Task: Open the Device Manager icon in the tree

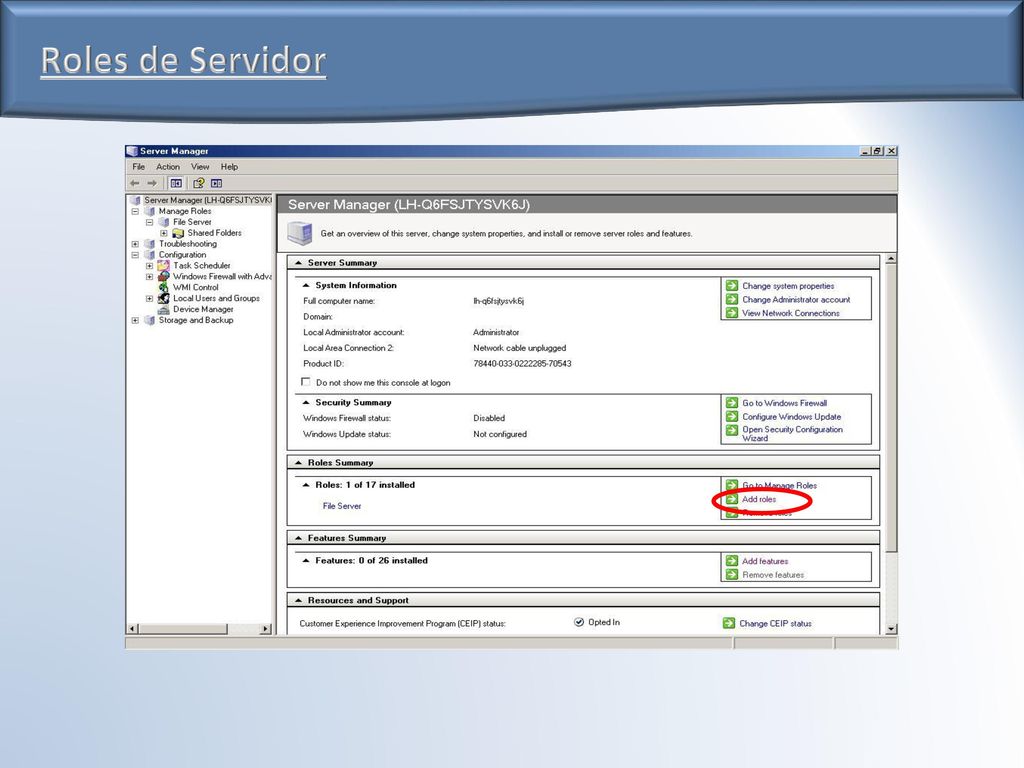Action: (163, 310)
